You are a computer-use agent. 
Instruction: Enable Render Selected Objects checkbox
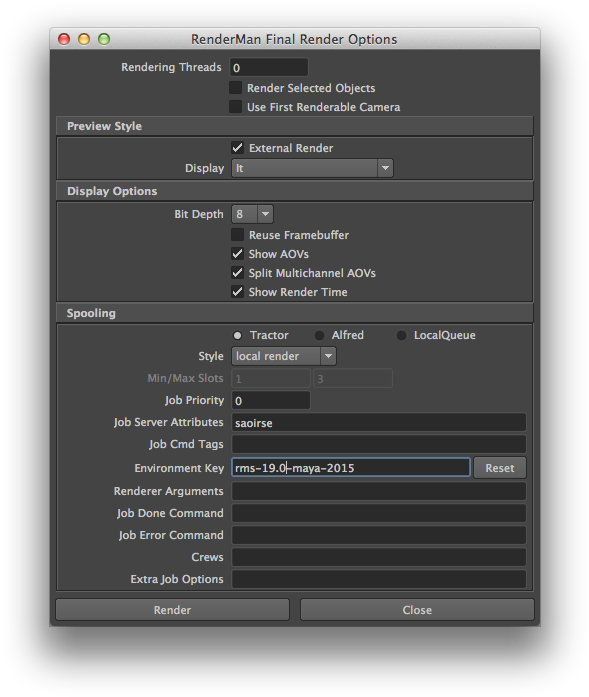tap(235, 88)
